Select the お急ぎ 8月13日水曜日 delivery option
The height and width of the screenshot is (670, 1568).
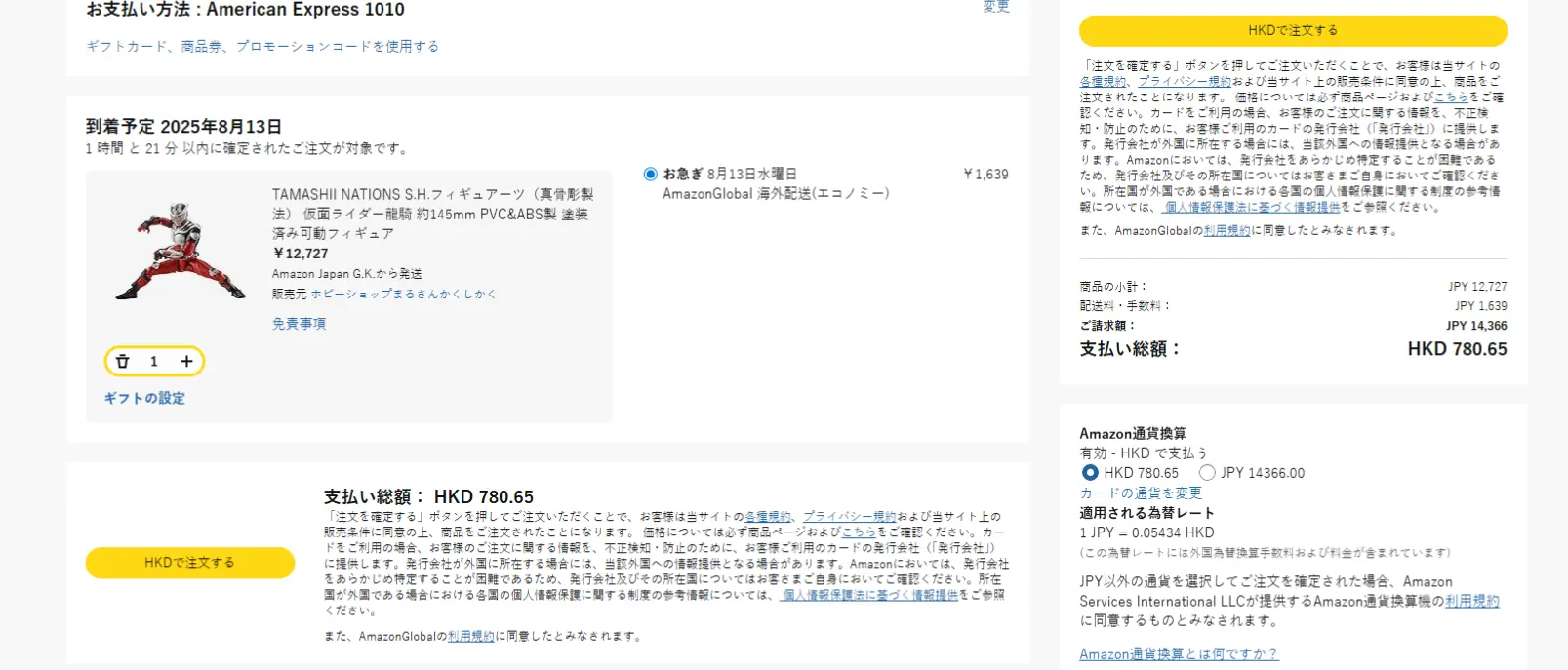click(x=651, y=175)
